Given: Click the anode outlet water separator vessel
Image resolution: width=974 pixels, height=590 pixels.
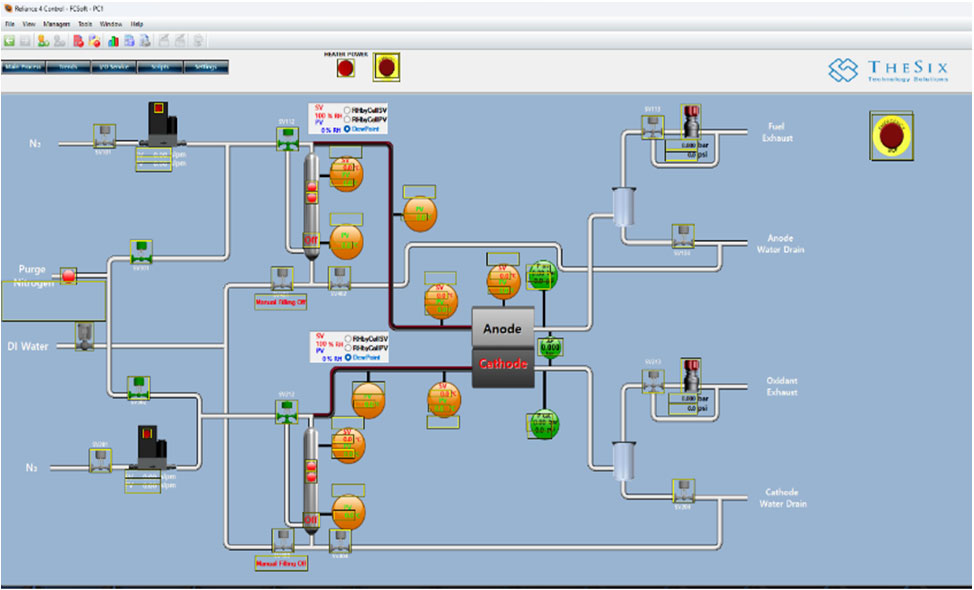Looking at the screenshot, I should 624,207.
